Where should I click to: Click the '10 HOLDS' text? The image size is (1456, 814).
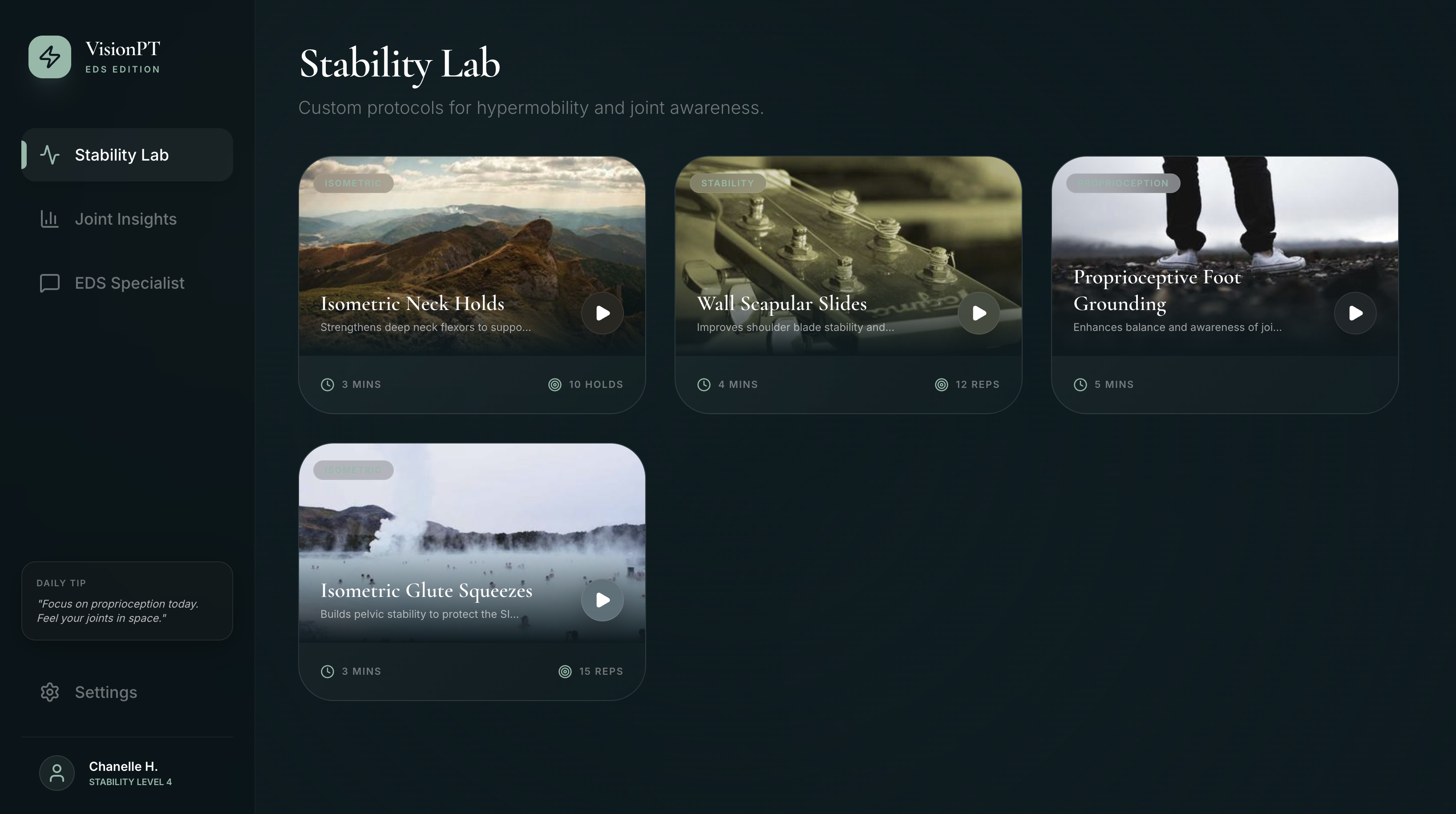tap(596, 385)
